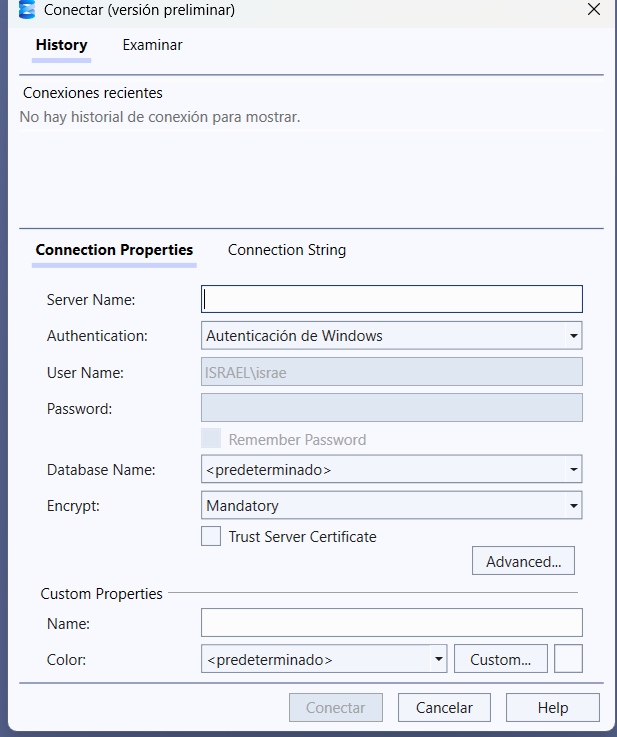Screen dimensions: 617x737
Task: Click Cancelar to dismiss the dialog
Action: pyautogui.click(x=444, y=707)
